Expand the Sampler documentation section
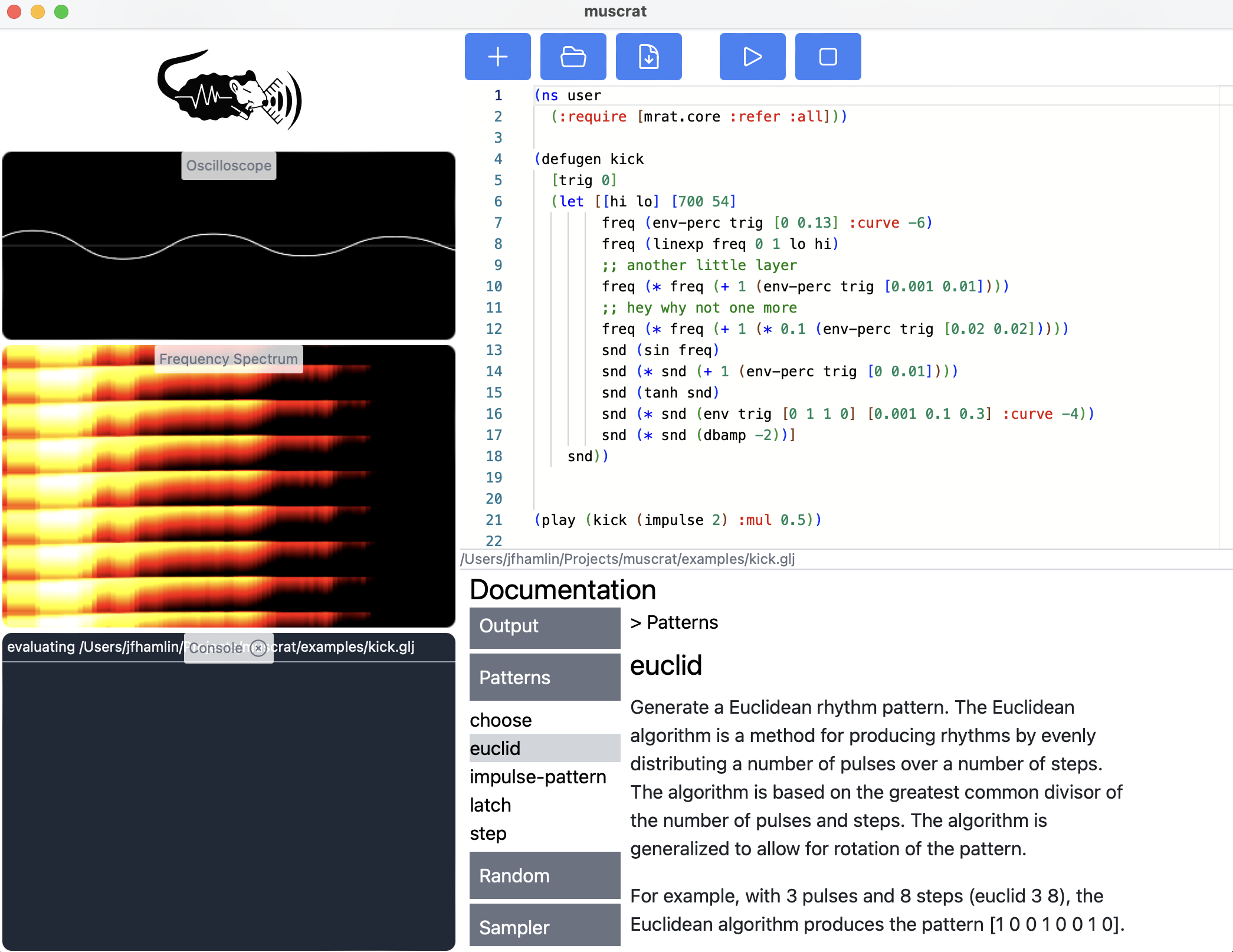The image size is (1233, 952). 545,927
